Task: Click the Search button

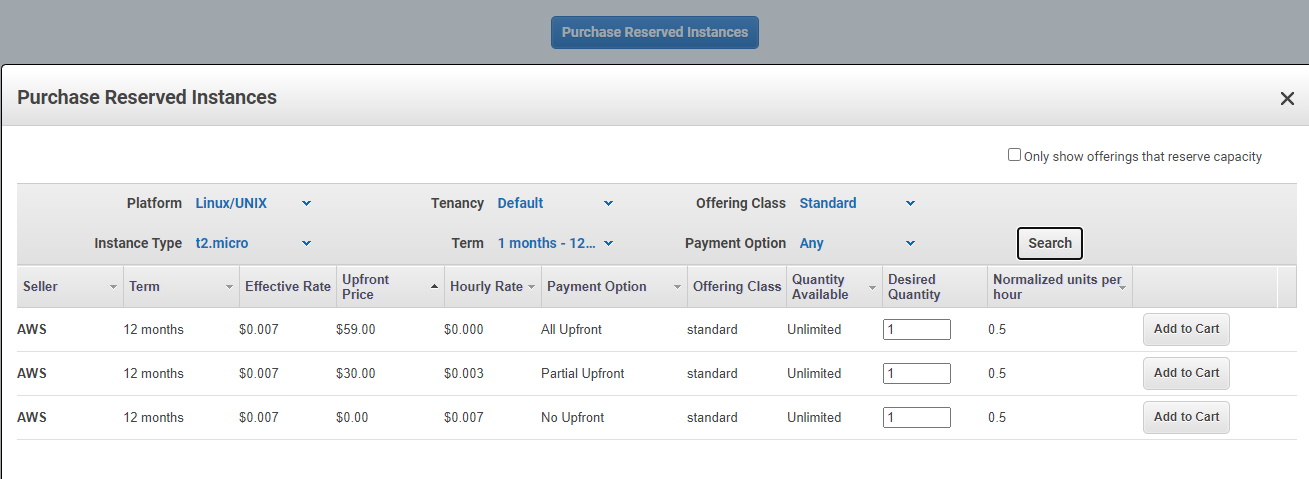Action: pyautogui.click(x=1050, y=243)
